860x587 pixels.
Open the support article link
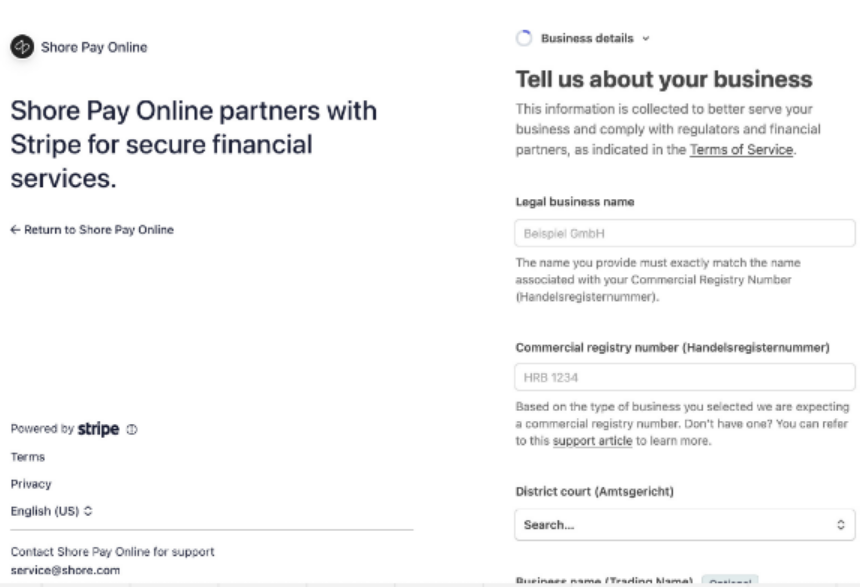tap(592, 441)
